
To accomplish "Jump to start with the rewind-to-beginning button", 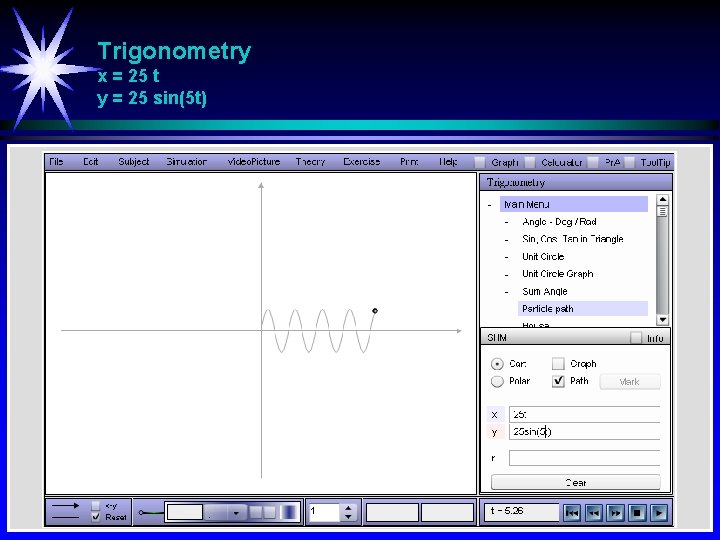I will pos(572,512).
